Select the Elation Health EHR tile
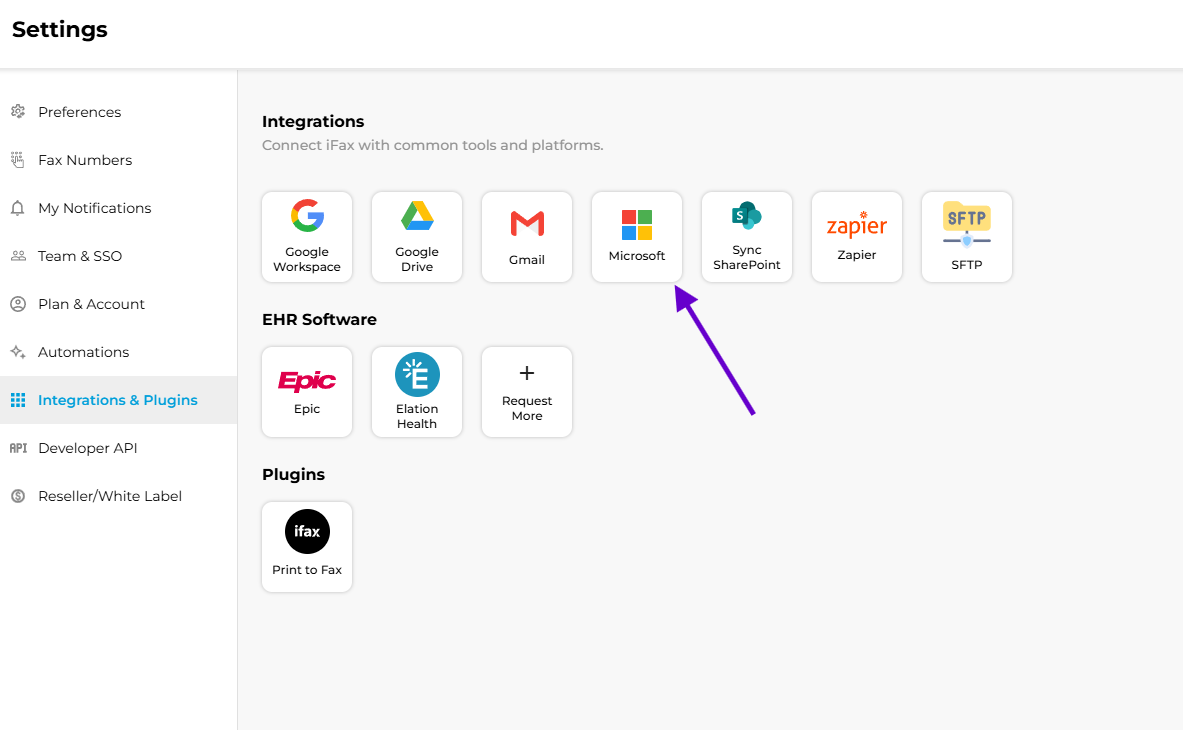 click(x=417, y=392)
